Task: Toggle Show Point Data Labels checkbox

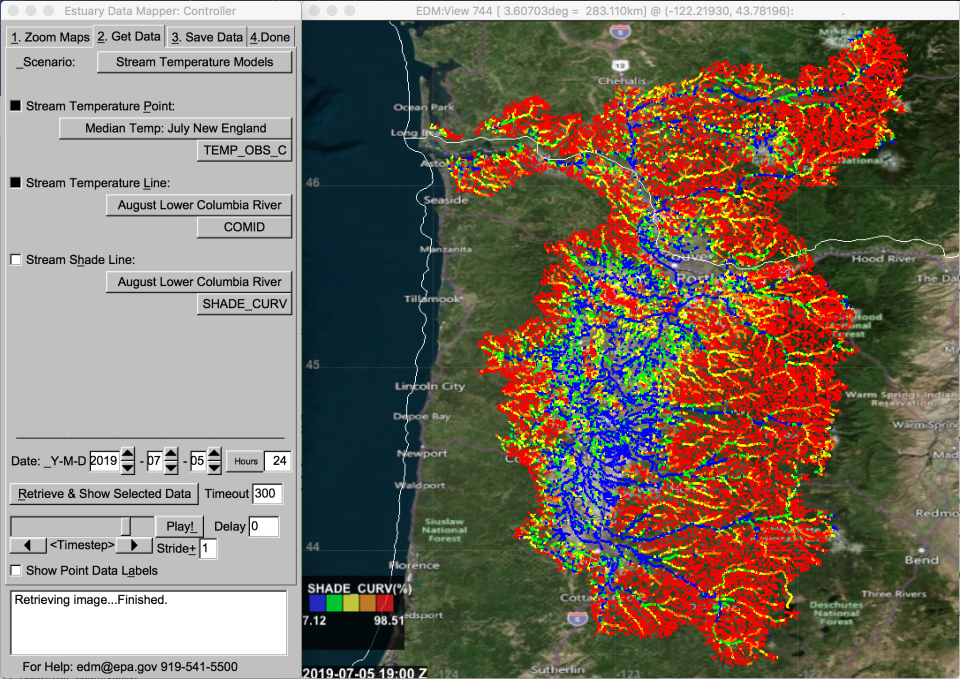Action: click(x=16, y=571)
